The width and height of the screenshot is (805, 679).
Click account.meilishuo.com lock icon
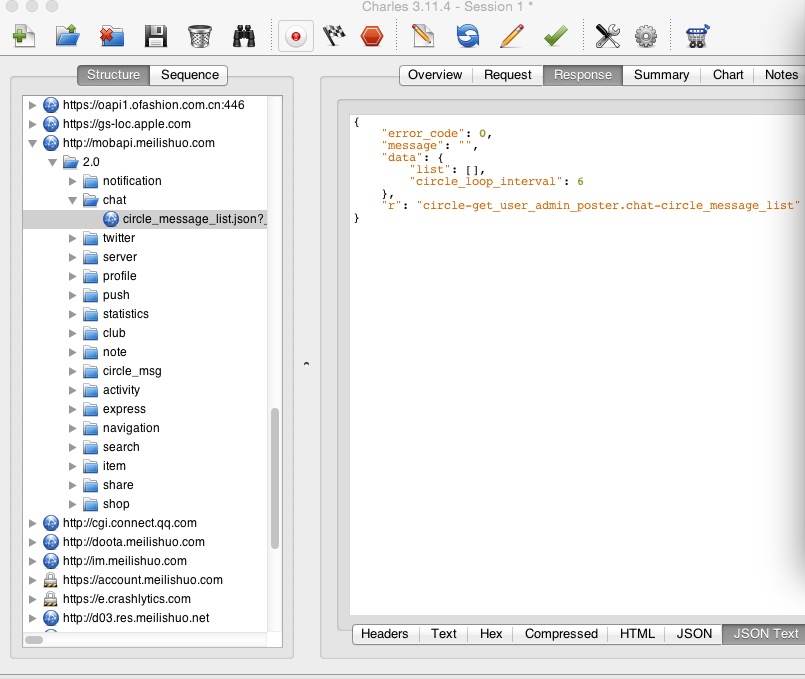point(50,580)
